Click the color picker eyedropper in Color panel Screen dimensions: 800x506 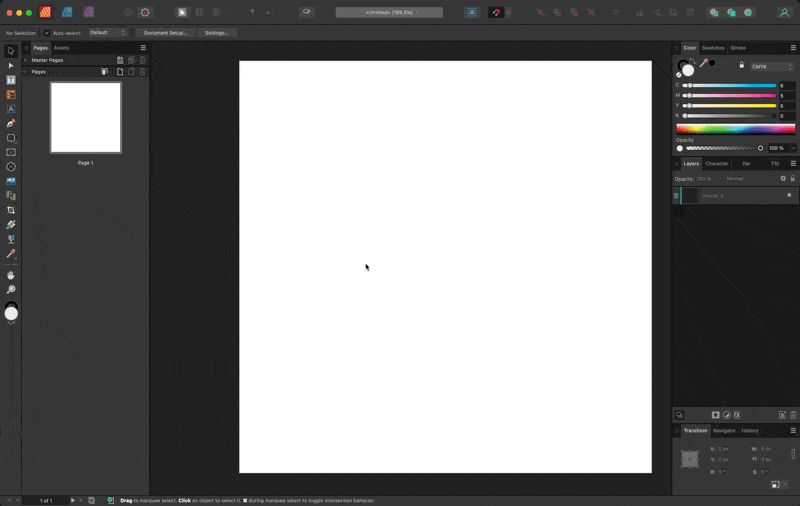click(x=703, y=63)
